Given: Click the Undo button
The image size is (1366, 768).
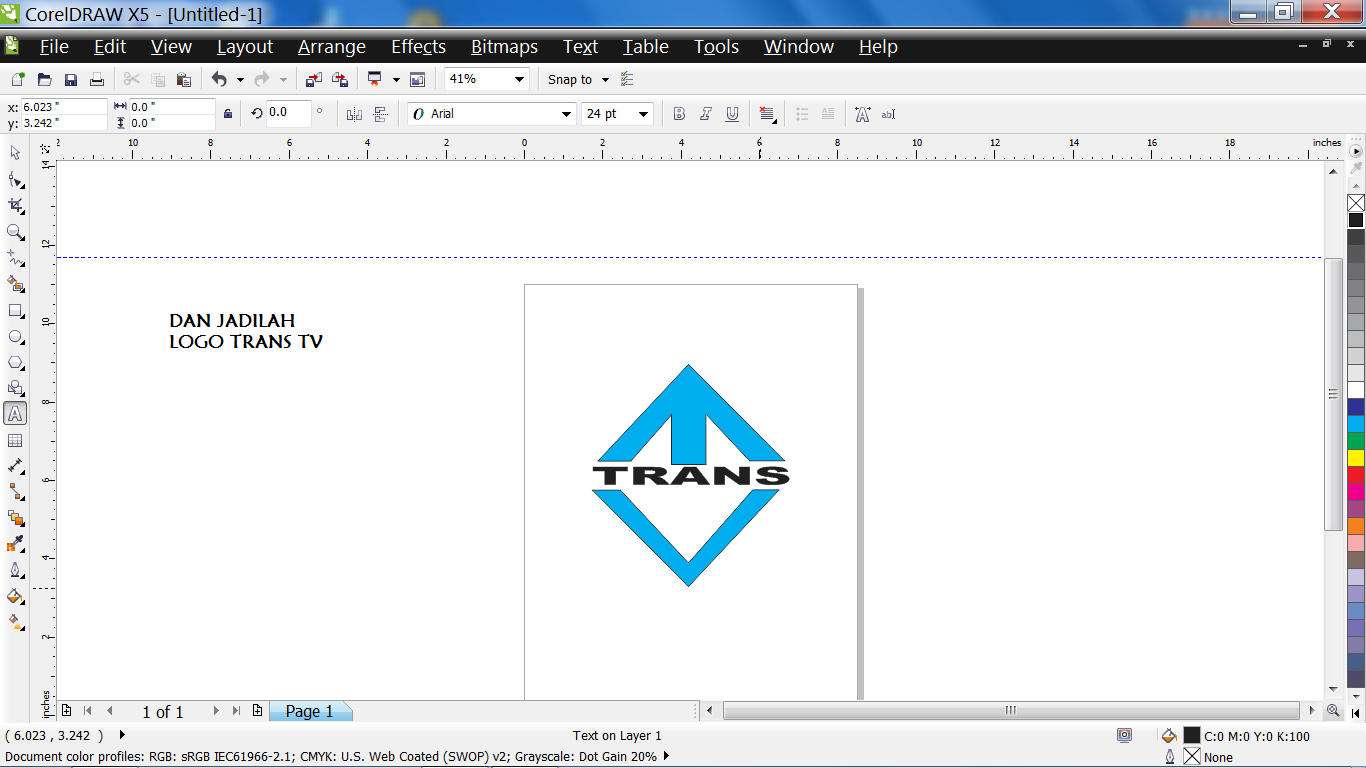Looking at the screenshot, I should tap(219, 79).
